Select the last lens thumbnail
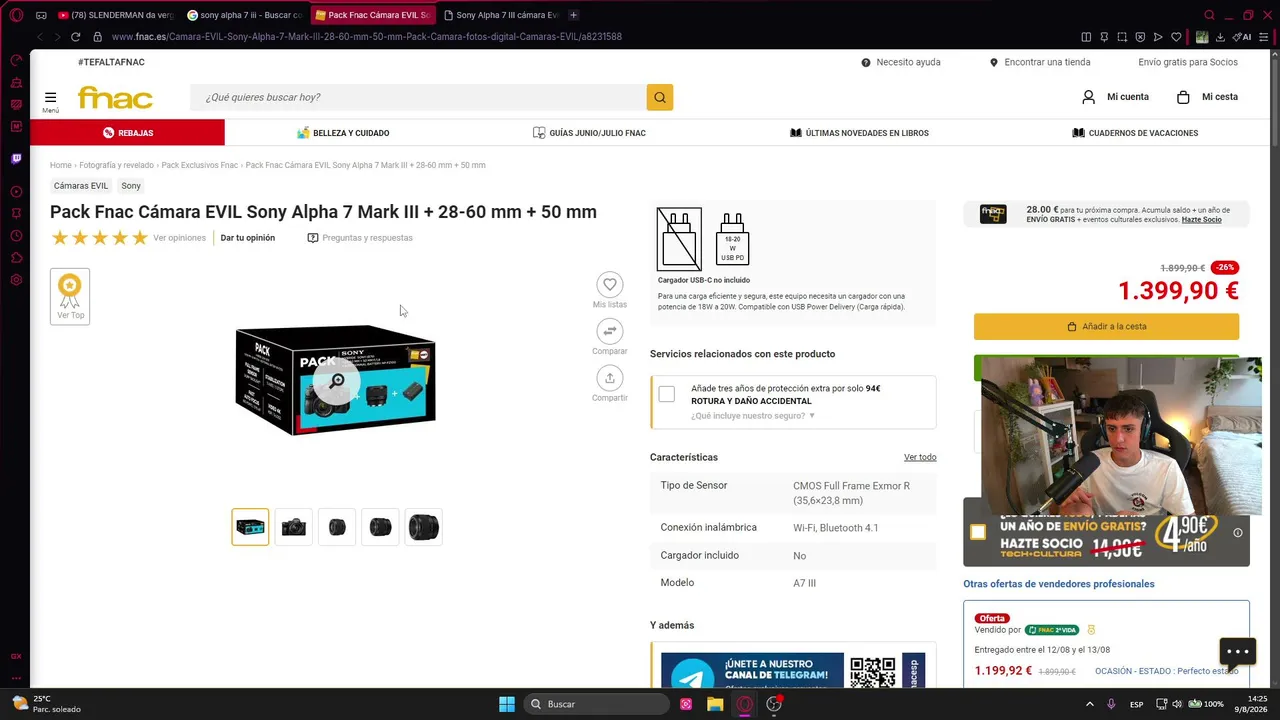Image resolution: width=1280 pixels, height=720 pixels. pyautogui.click(x=424, y=527)
